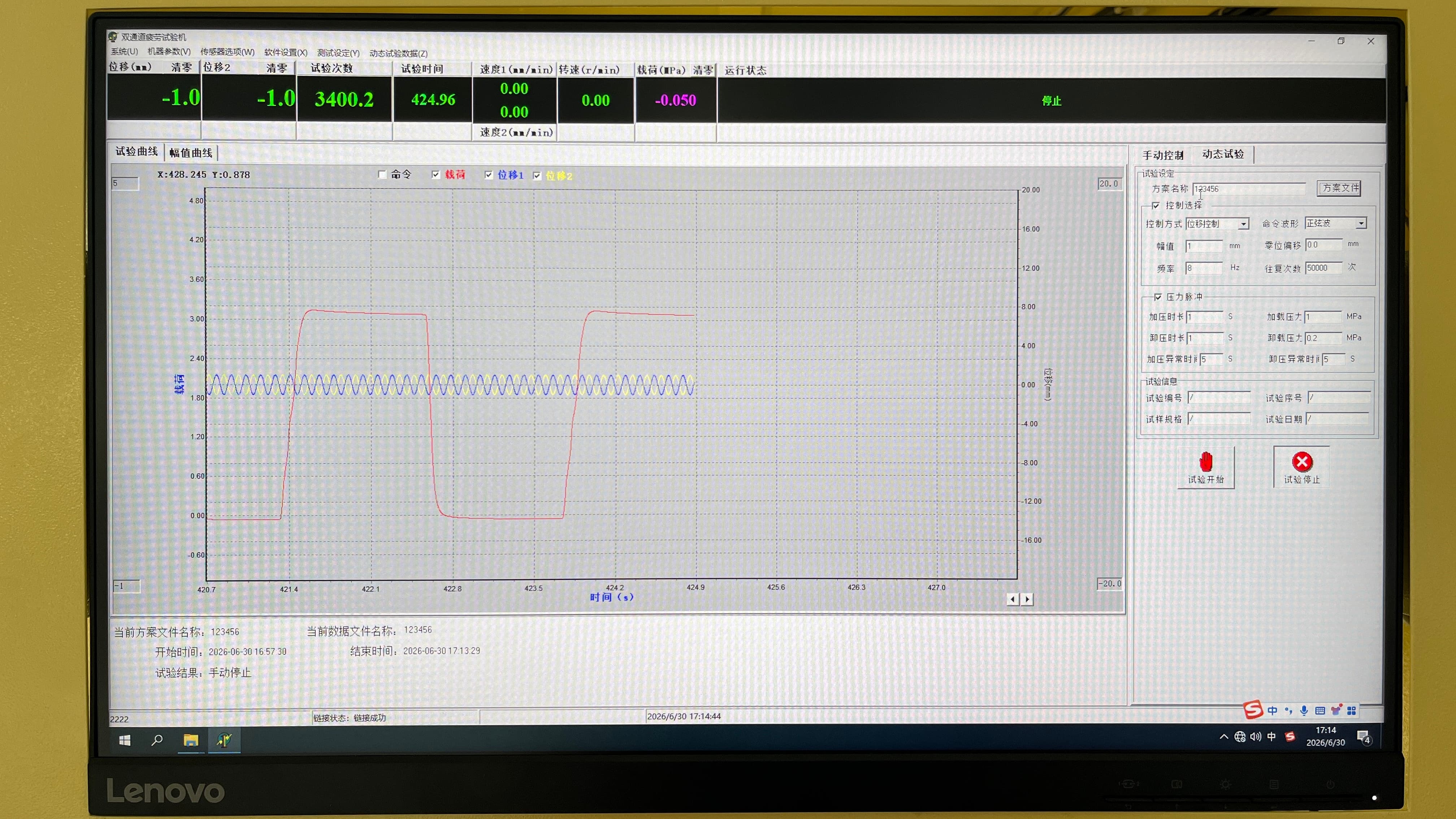Click 清零 next to 位移2
This screenshot has height=819, width=1456.
[276, 68]
